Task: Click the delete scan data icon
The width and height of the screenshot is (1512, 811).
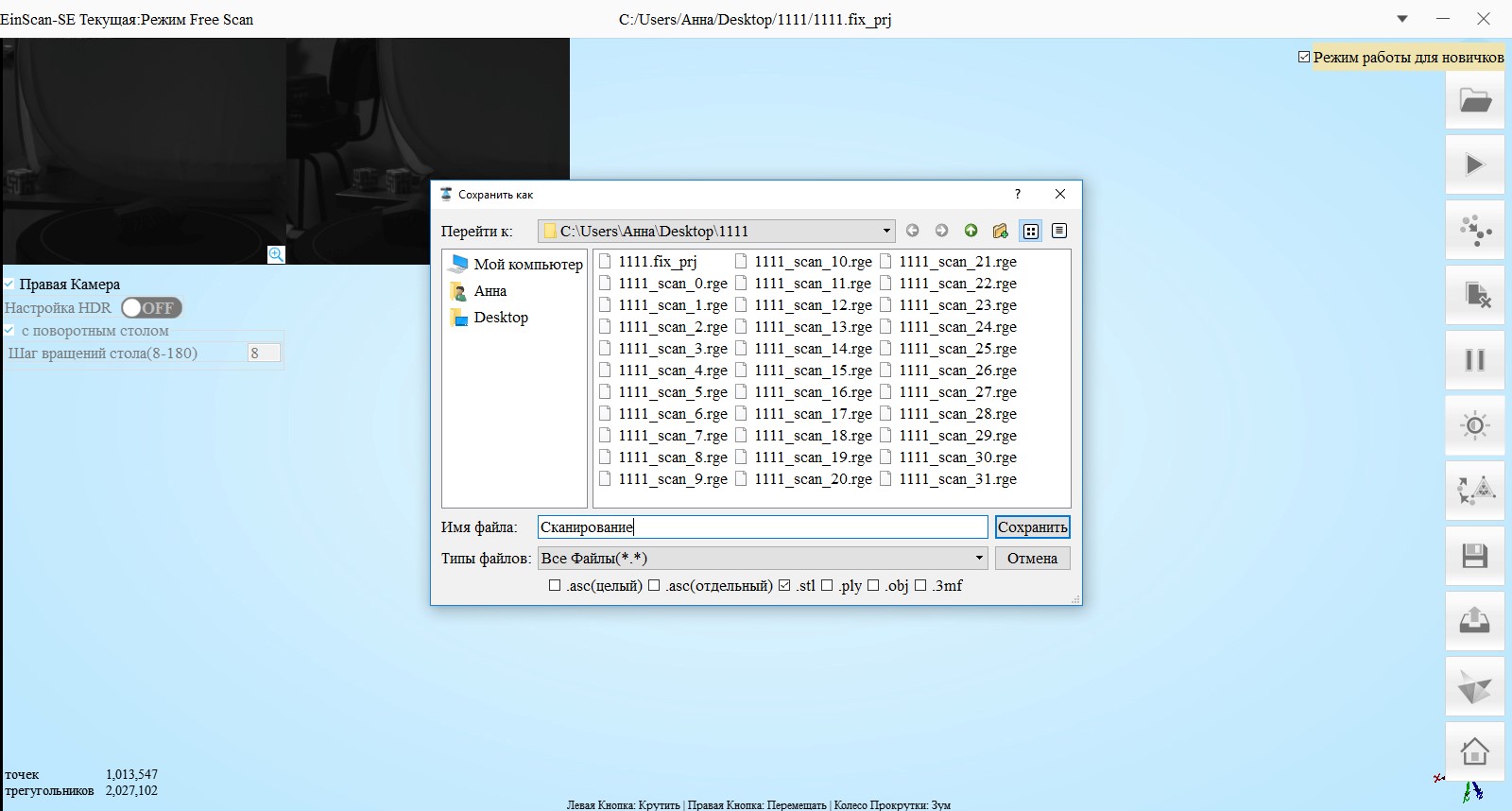Action: tap(1474, 295)
